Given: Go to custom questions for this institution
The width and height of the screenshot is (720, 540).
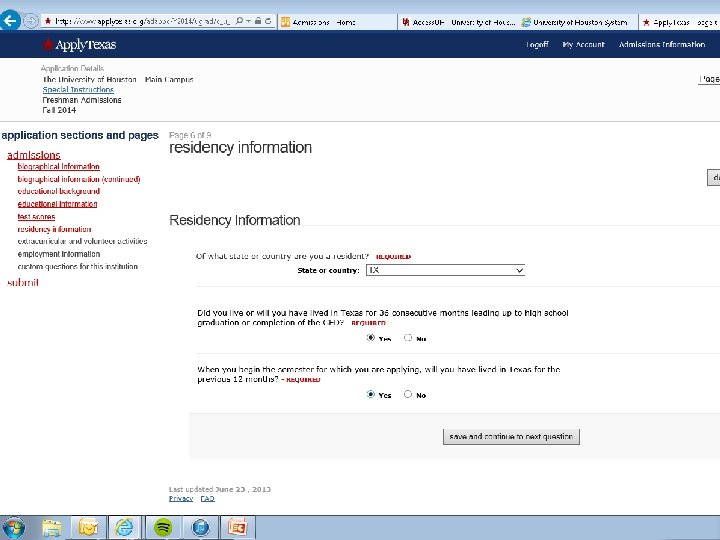Looking at the screenshot, I should click(78, 266).
